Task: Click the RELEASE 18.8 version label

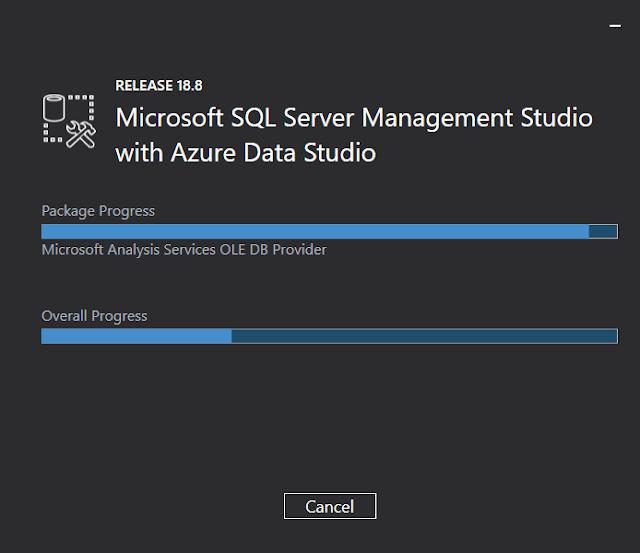Action: coord(160,86)
